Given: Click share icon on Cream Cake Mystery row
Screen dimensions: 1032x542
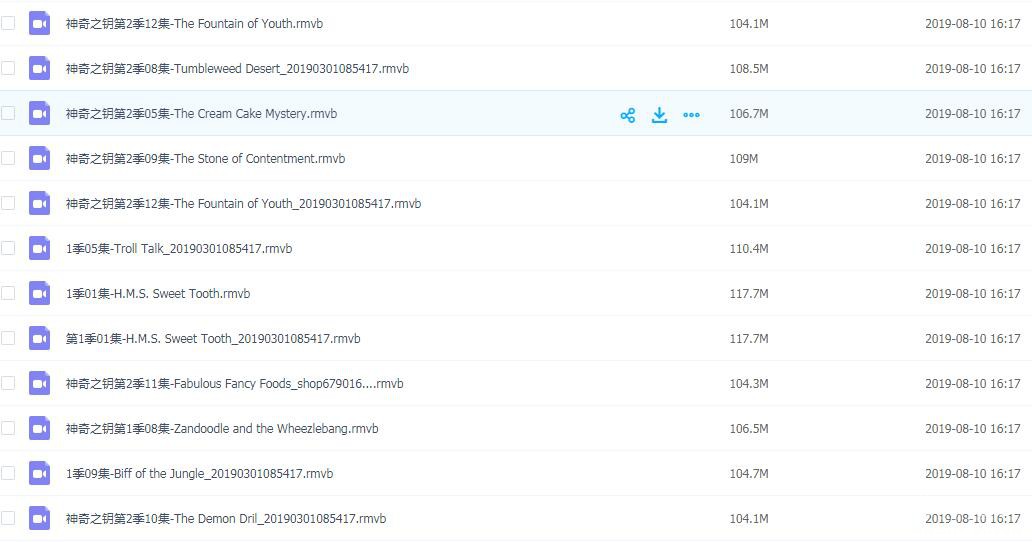Looking at the screenshot, I should 628,115.
